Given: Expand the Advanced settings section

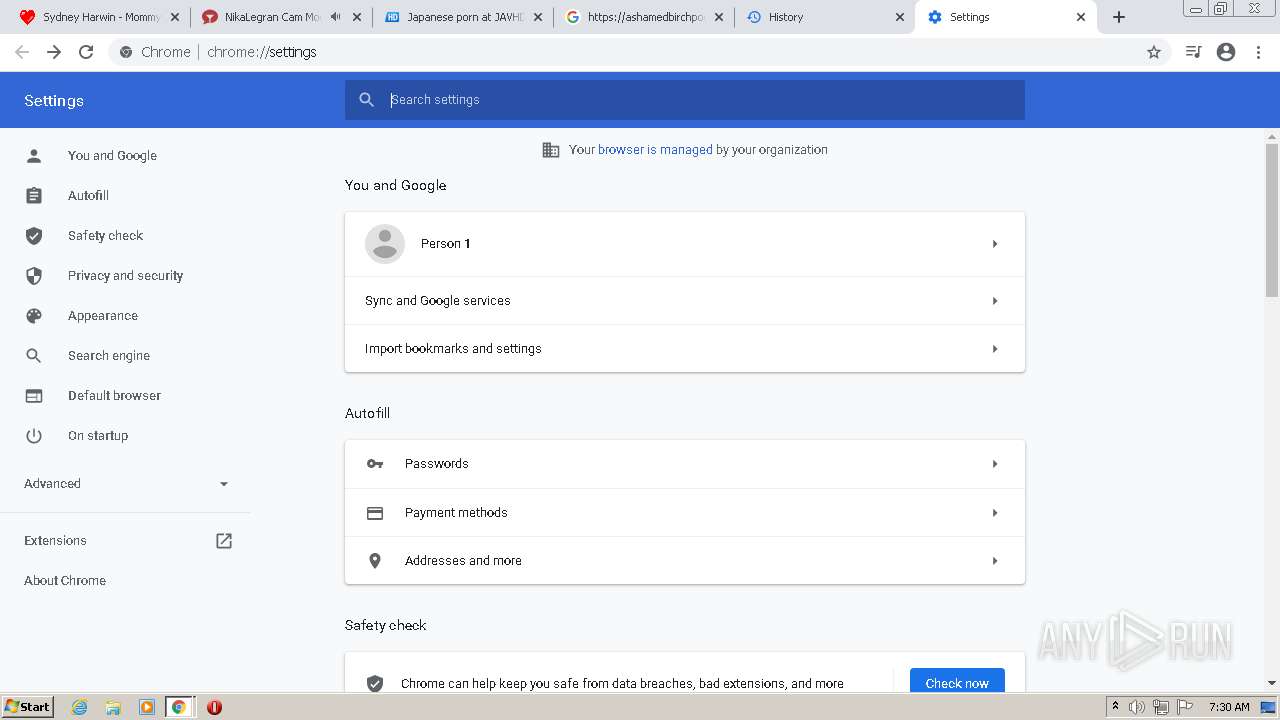Looking at the screenshot, I should pyautogui.click(x=126, y=484).
